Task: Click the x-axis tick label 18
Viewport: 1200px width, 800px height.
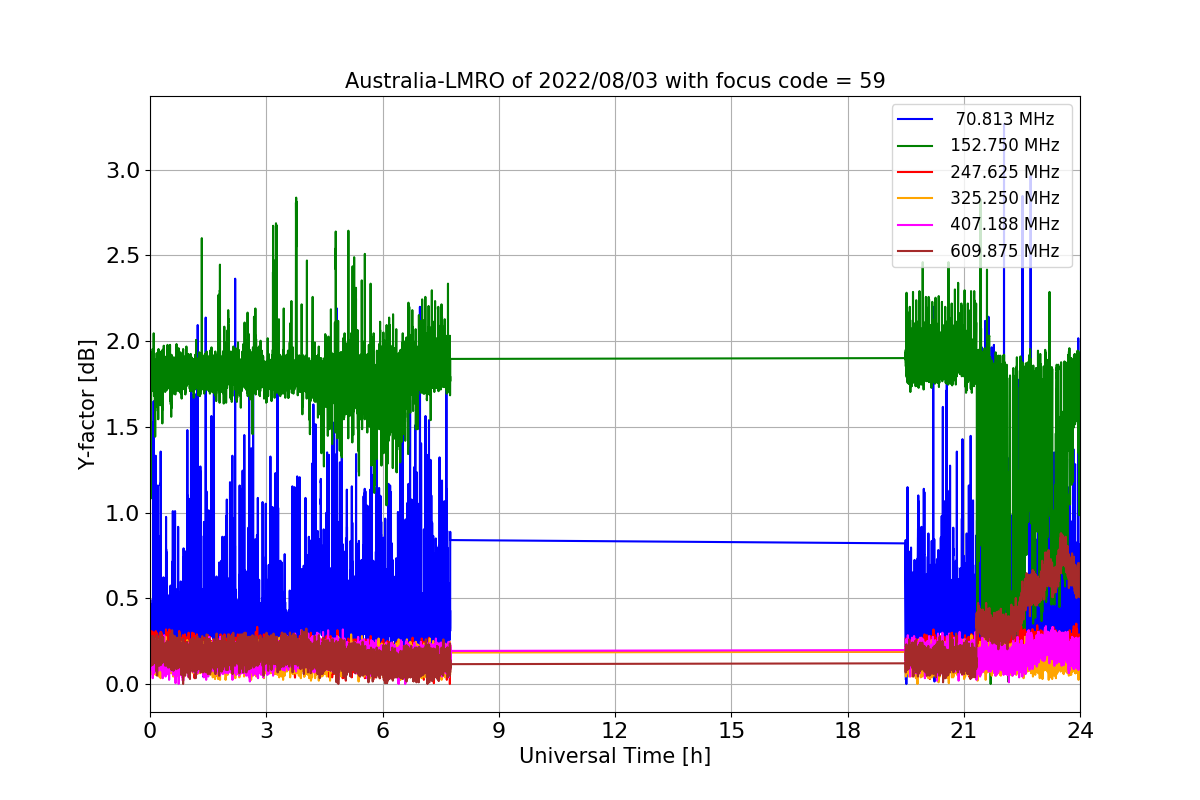Action: (847, 730)
